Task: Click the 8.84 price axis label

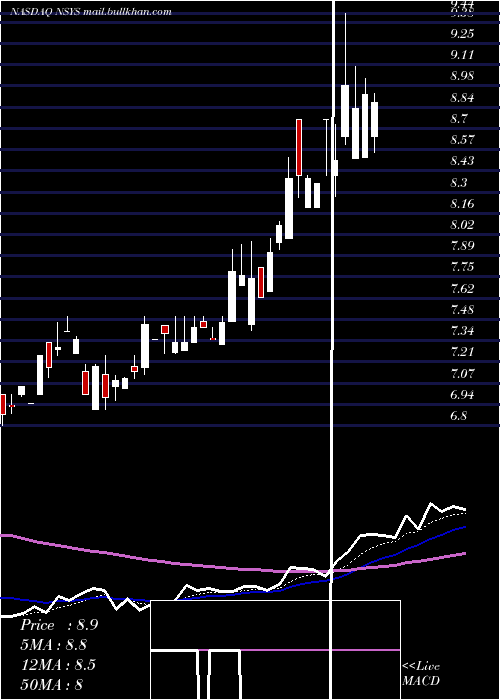Action: [462, 97]
